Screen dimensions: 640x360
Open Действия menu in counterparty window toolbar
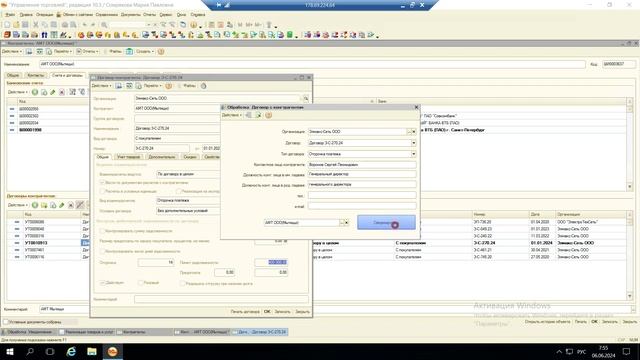pyautogui.click(x=12, y=51)
